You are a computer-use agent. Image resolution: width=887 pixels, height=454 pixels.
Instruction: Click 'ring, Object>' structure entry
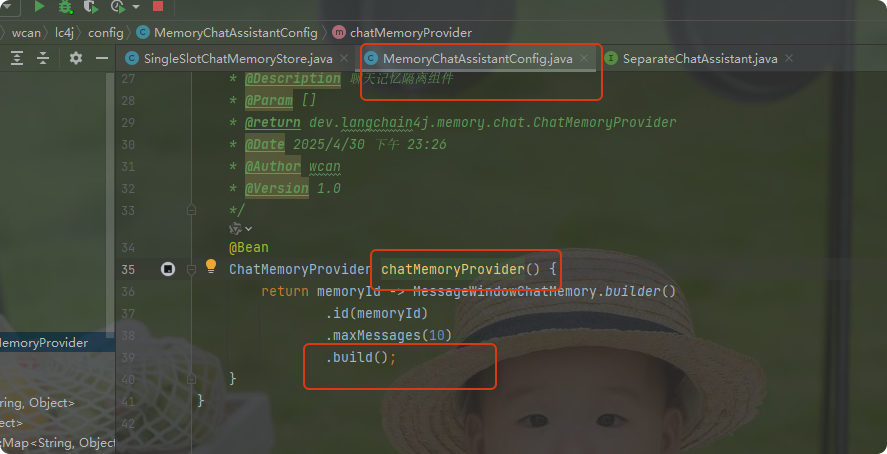[x=37, y=403]
